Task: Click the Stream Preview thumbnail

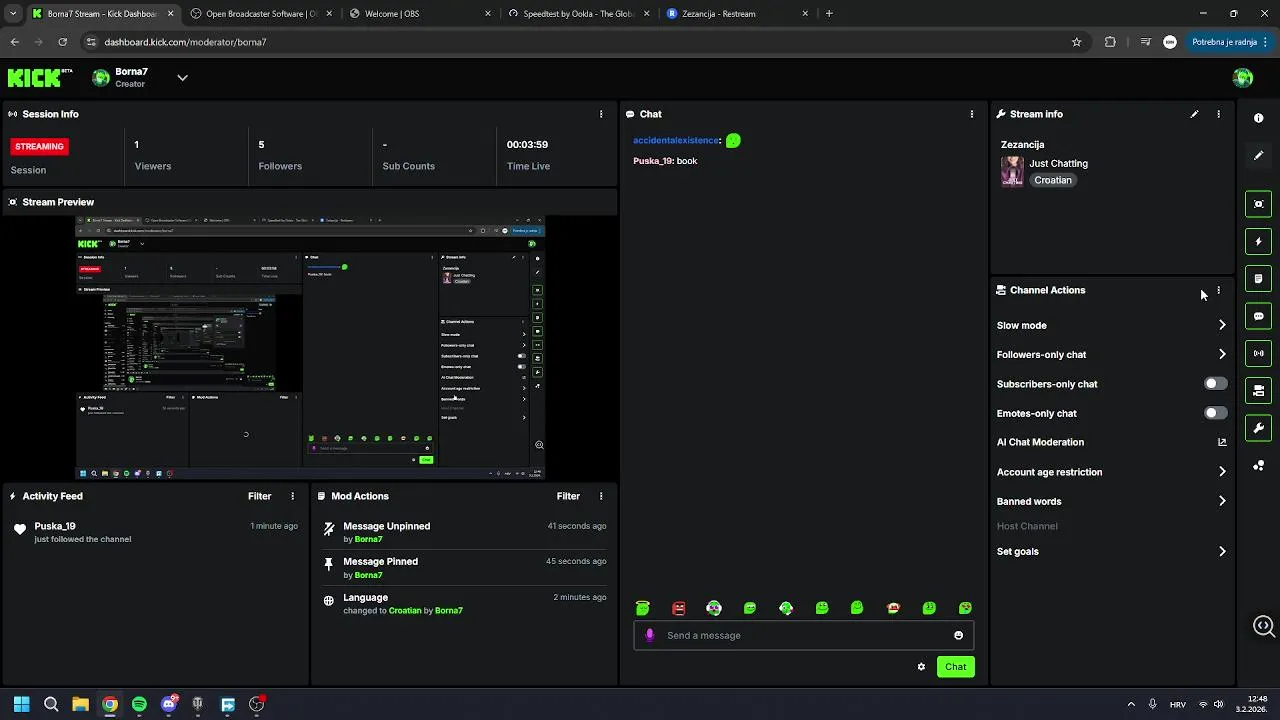Action: [310, 348]
